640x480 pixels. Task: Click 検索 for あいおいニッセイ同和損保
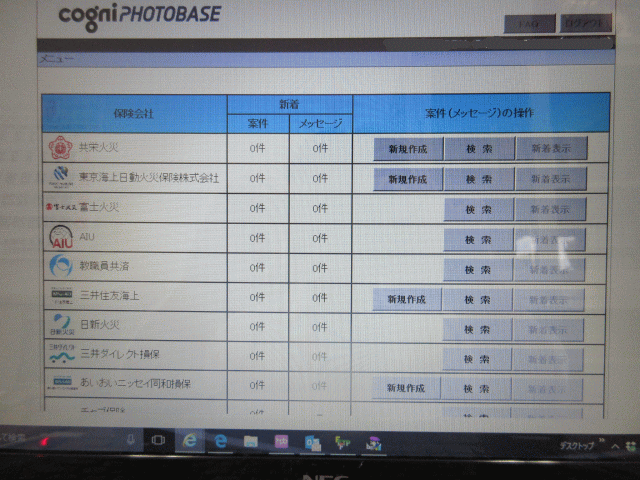(x=476, y=389)
